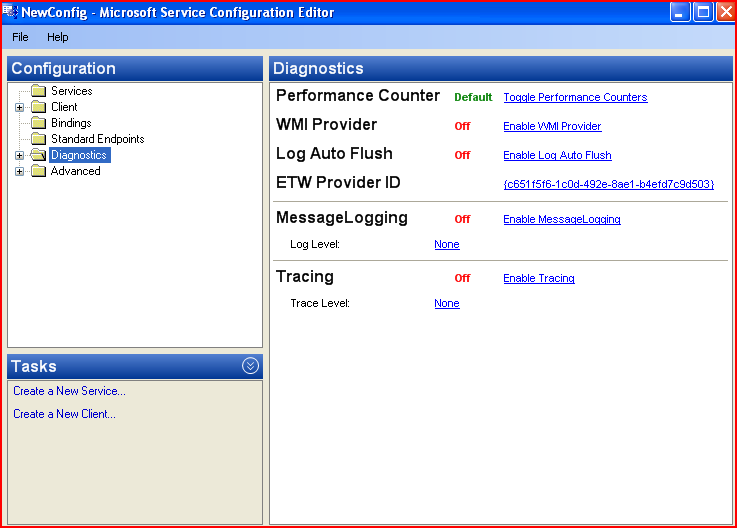Click the Trace Level None link

(x=447, y=303)
